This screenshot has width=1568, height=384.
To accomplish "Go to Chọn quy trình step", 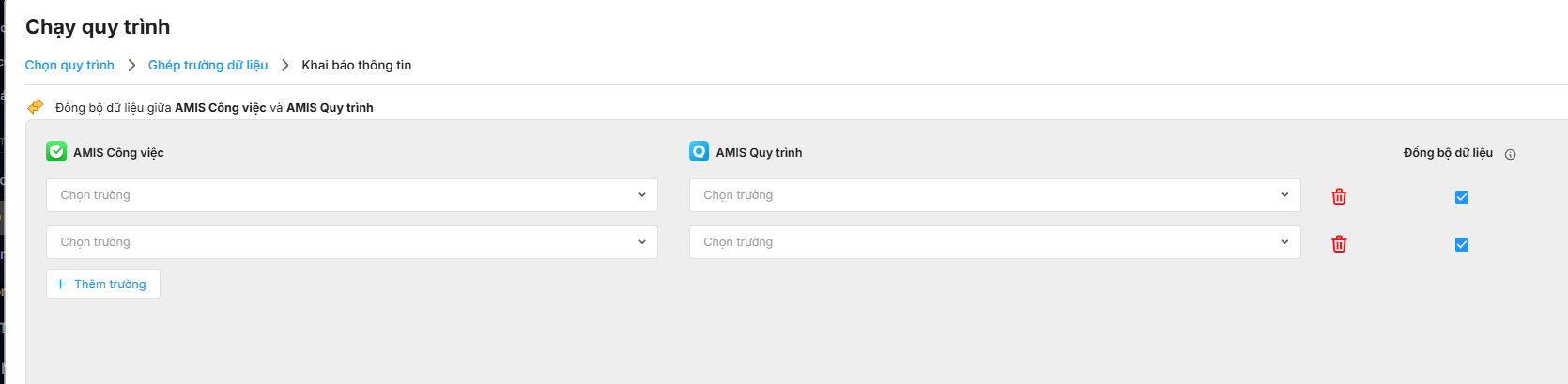I will [69, 66].
